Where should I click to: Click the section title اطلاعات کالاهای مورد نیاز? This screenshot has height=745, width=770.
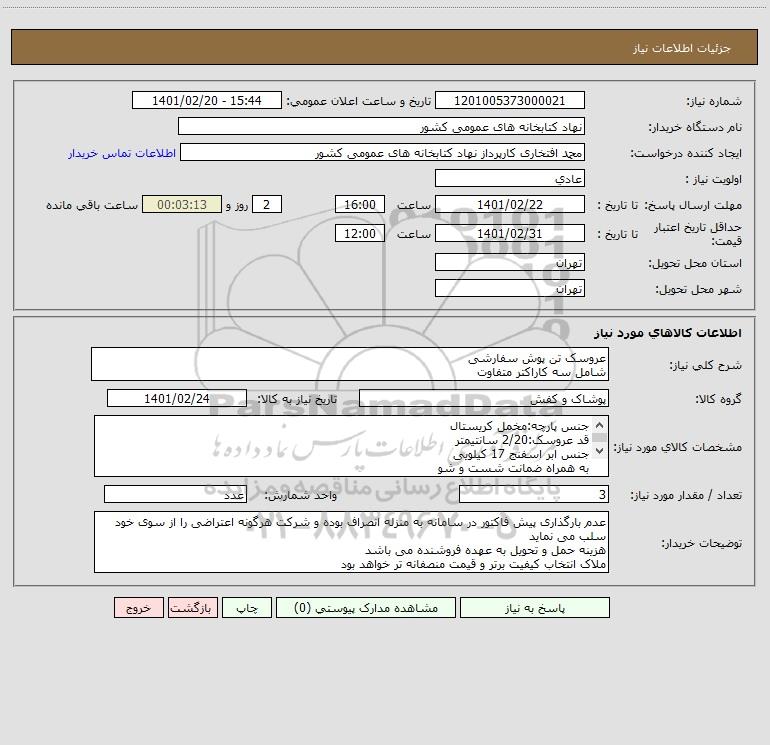668,332
